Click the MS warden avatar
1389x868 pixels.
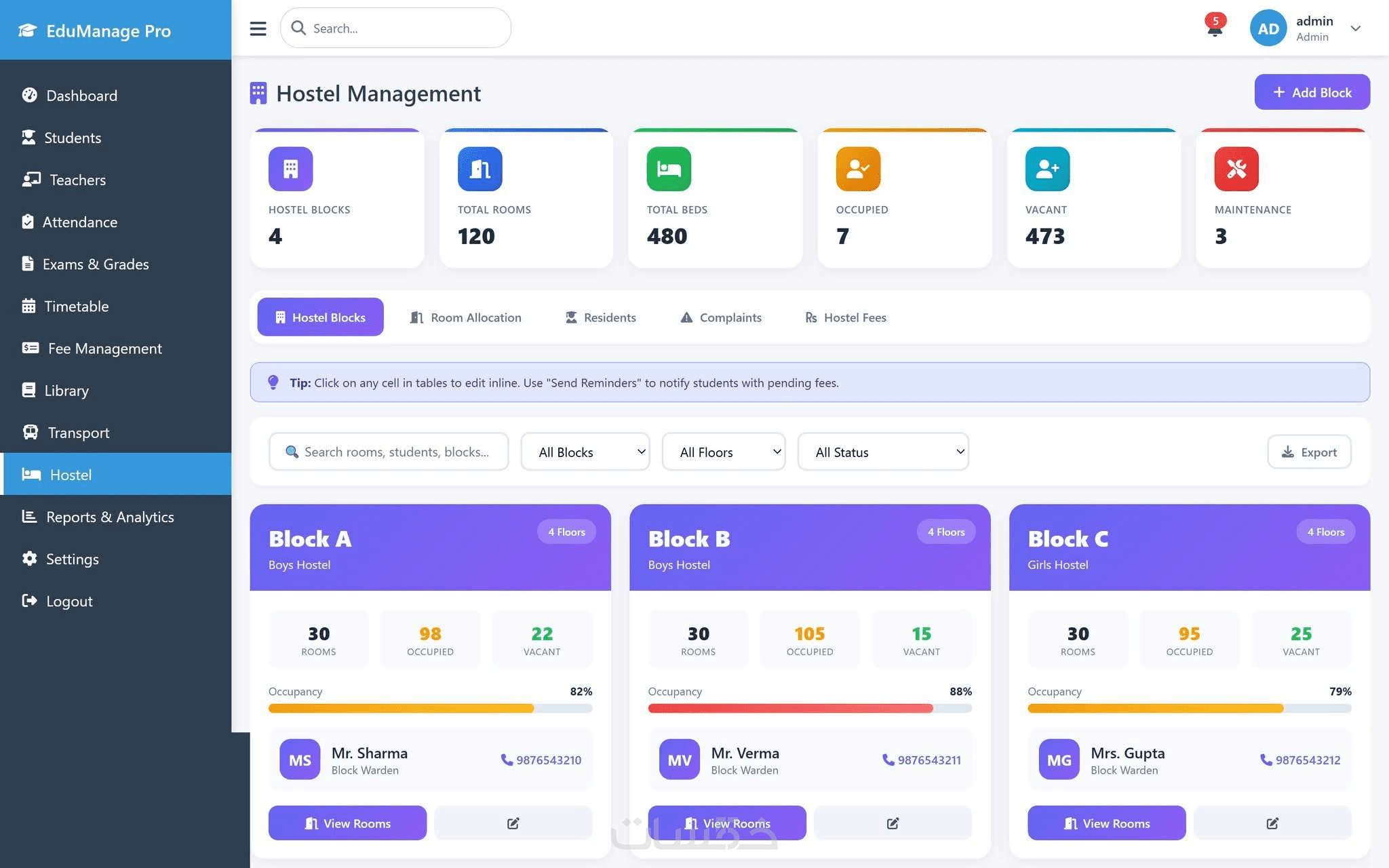point(300,759)
